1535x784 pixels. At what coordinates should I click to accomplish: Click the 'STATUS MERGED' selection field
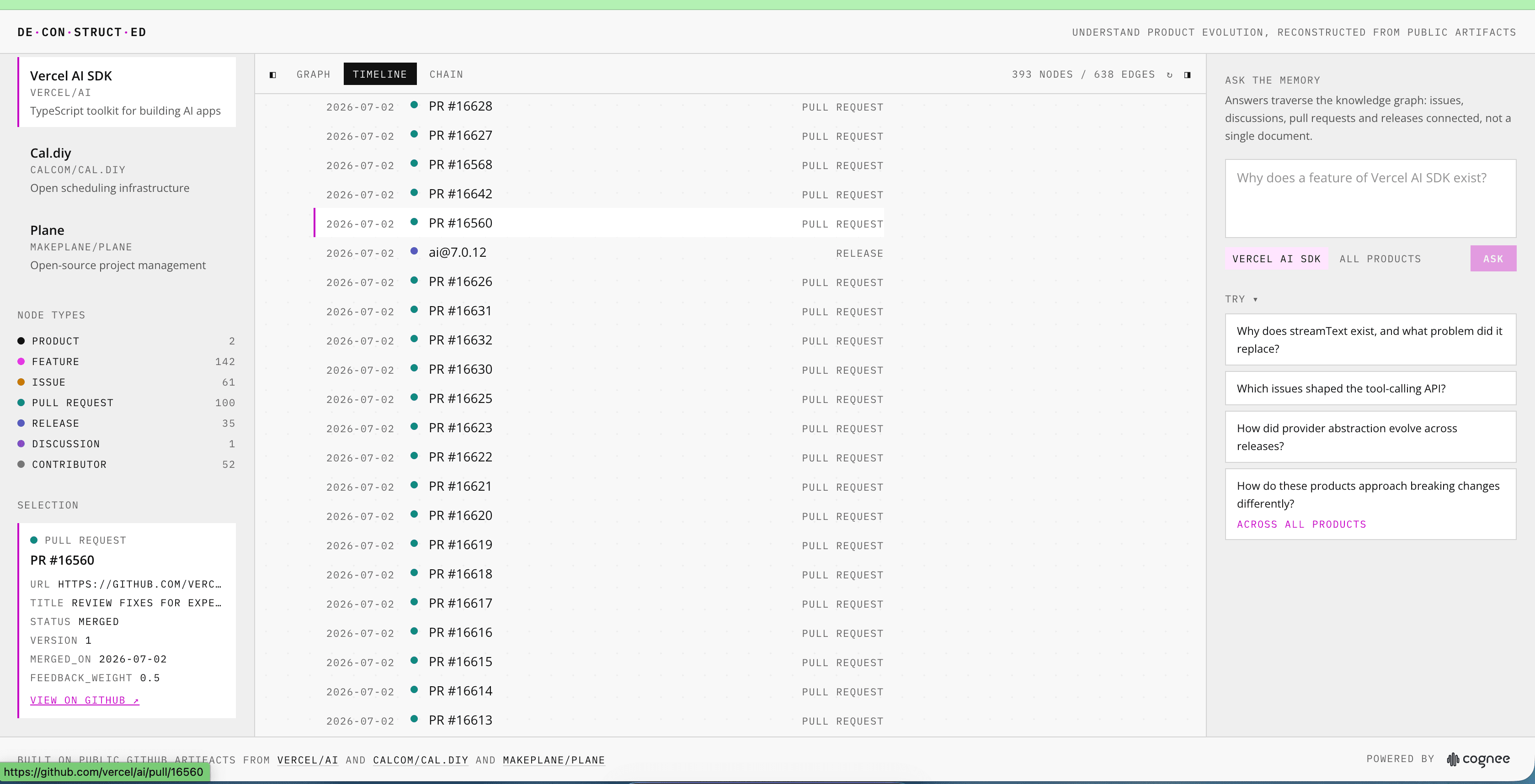click(75, 621)
